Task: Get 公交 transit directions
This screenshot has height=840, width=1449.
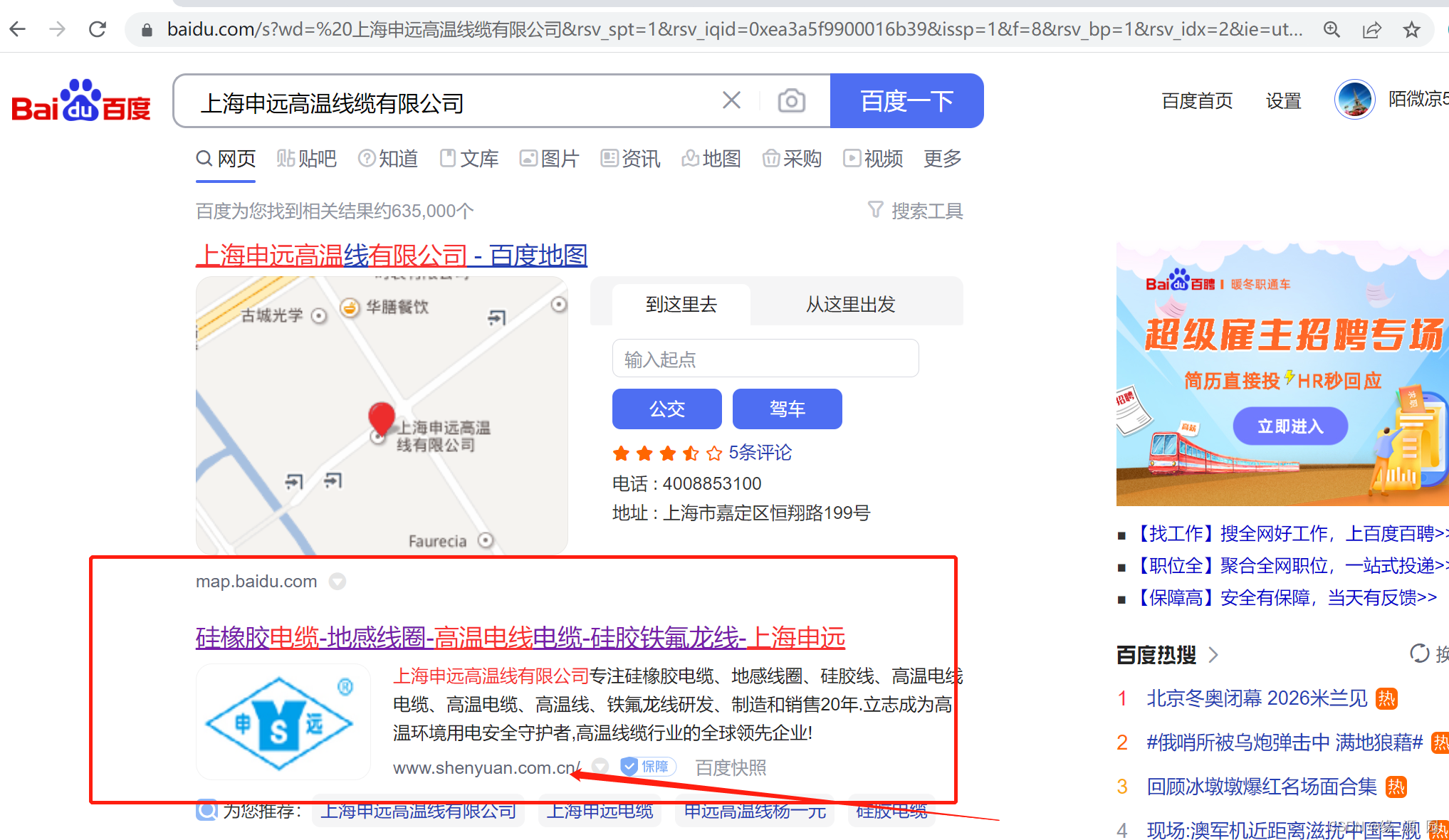Action: [667, 409]
